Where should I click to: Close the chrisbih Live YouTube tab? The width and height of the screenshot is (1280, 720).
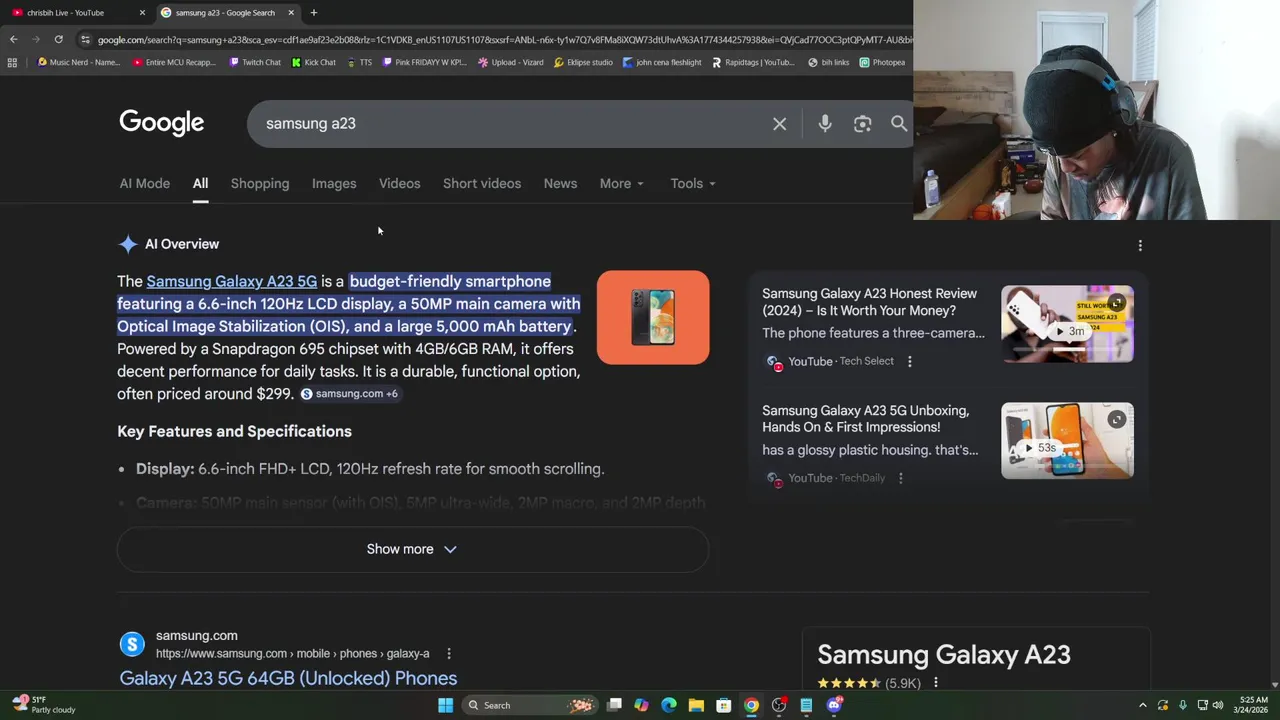point(142,12)
